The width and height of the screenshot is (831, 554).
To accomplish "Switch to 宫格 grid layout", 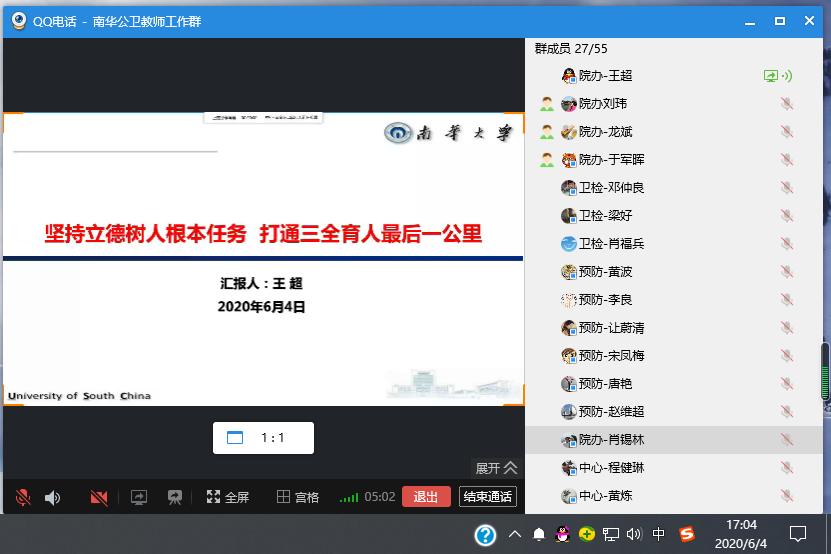I will tap(298, 497).
